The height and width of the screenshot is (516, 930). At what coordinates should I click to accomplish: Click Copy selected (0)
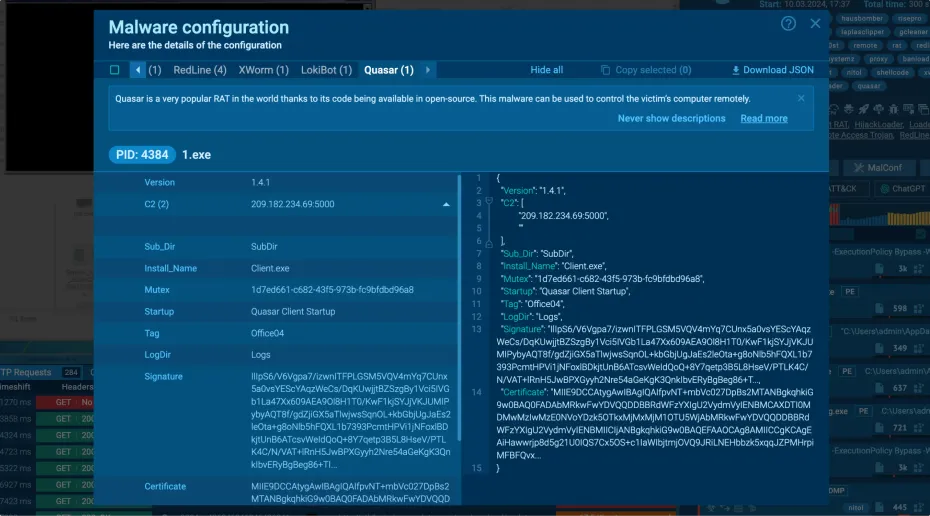click(646, 70)
